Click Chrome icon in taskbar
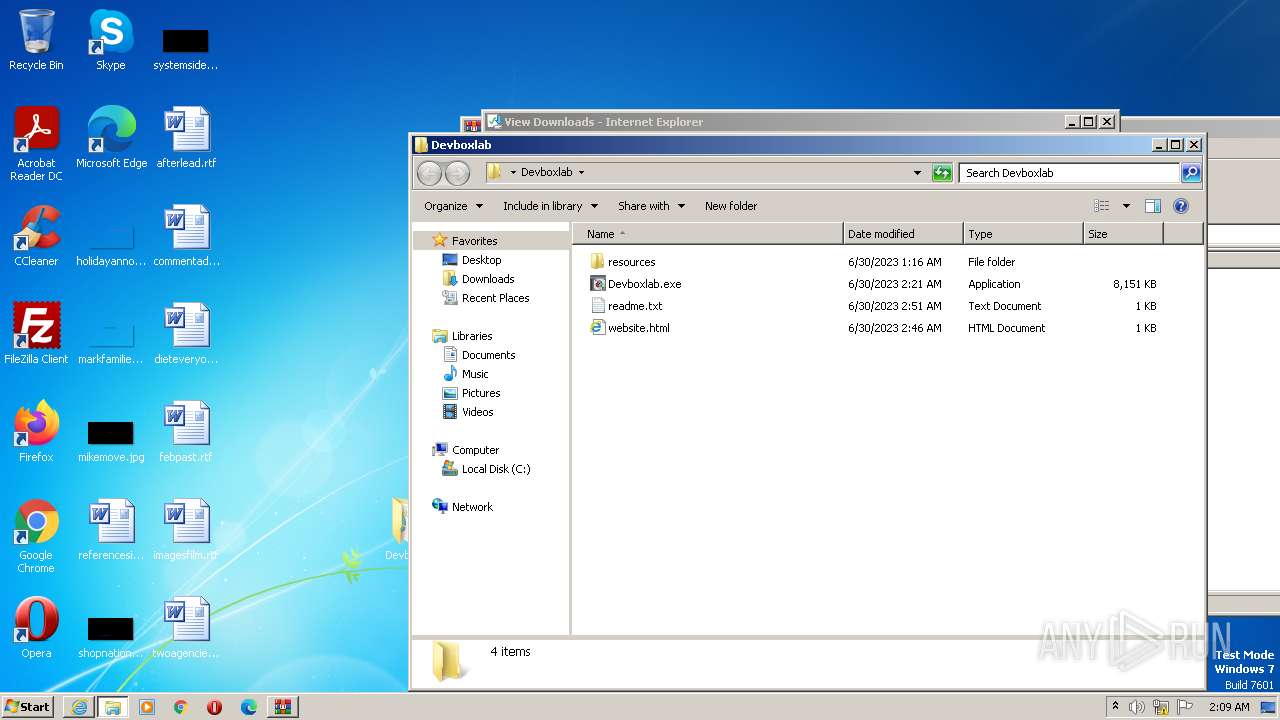The image size is (1280, 720). [x=181, y=707]
